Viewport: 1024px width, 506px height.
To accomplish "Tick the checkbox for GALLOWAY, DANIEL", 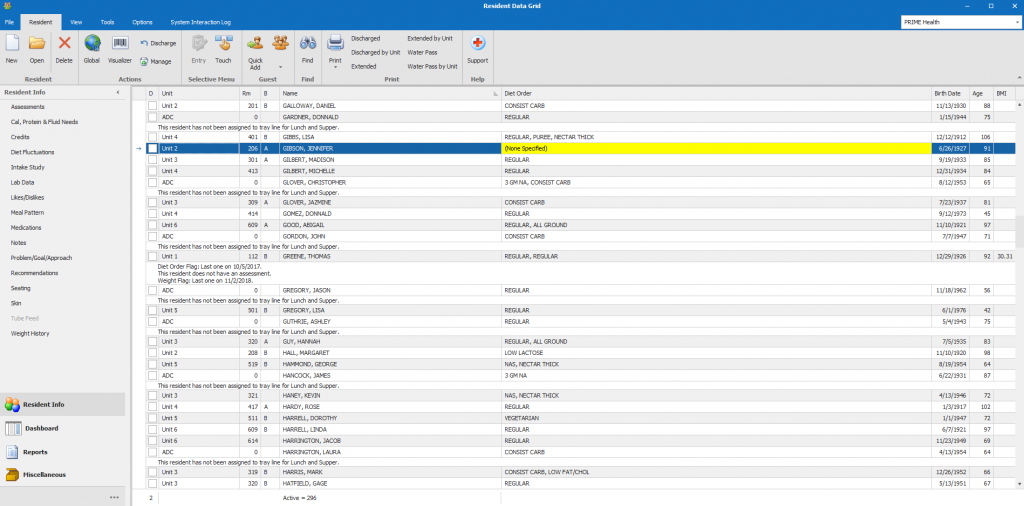I will coord(153,105).
